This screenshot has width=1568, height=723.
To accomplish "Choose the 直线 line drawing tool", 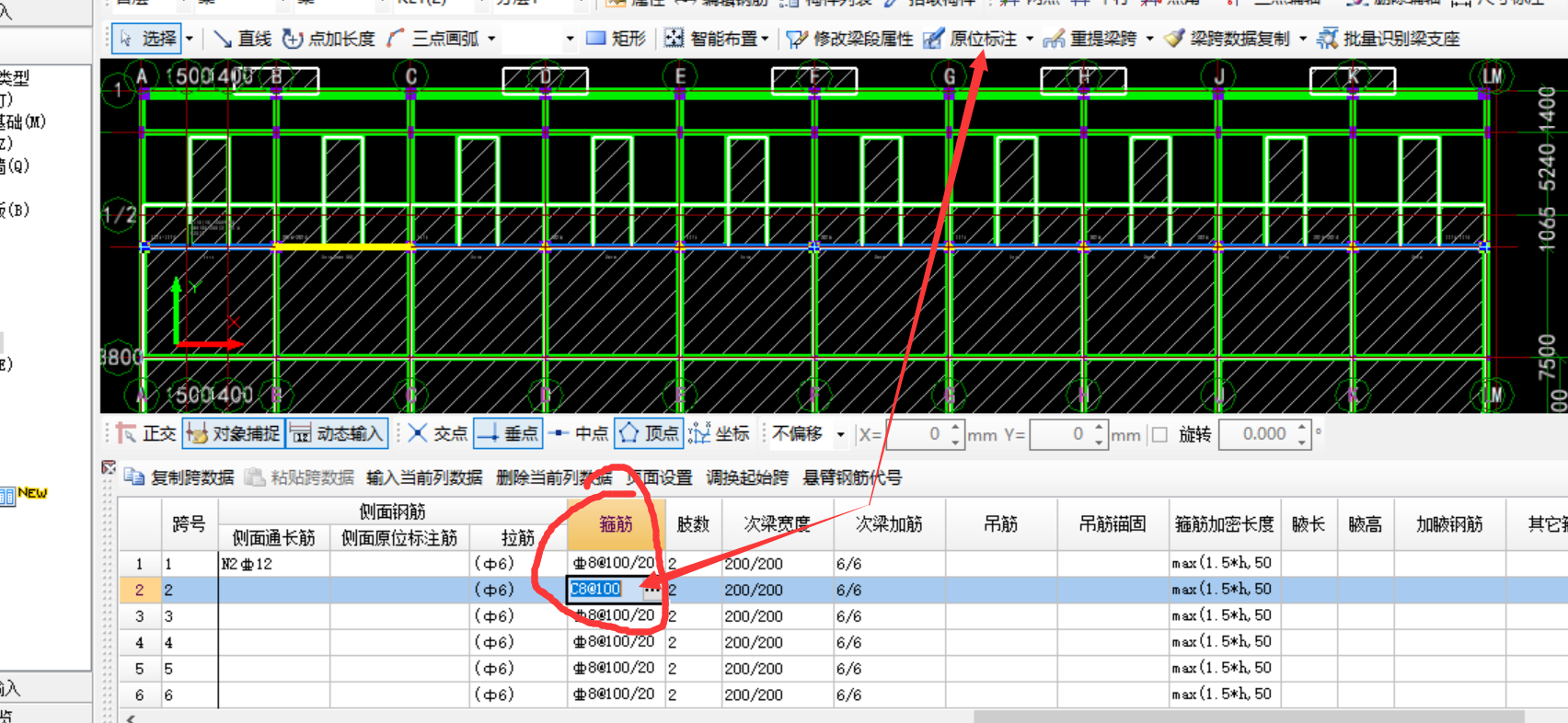I will (x=242, y=39).
